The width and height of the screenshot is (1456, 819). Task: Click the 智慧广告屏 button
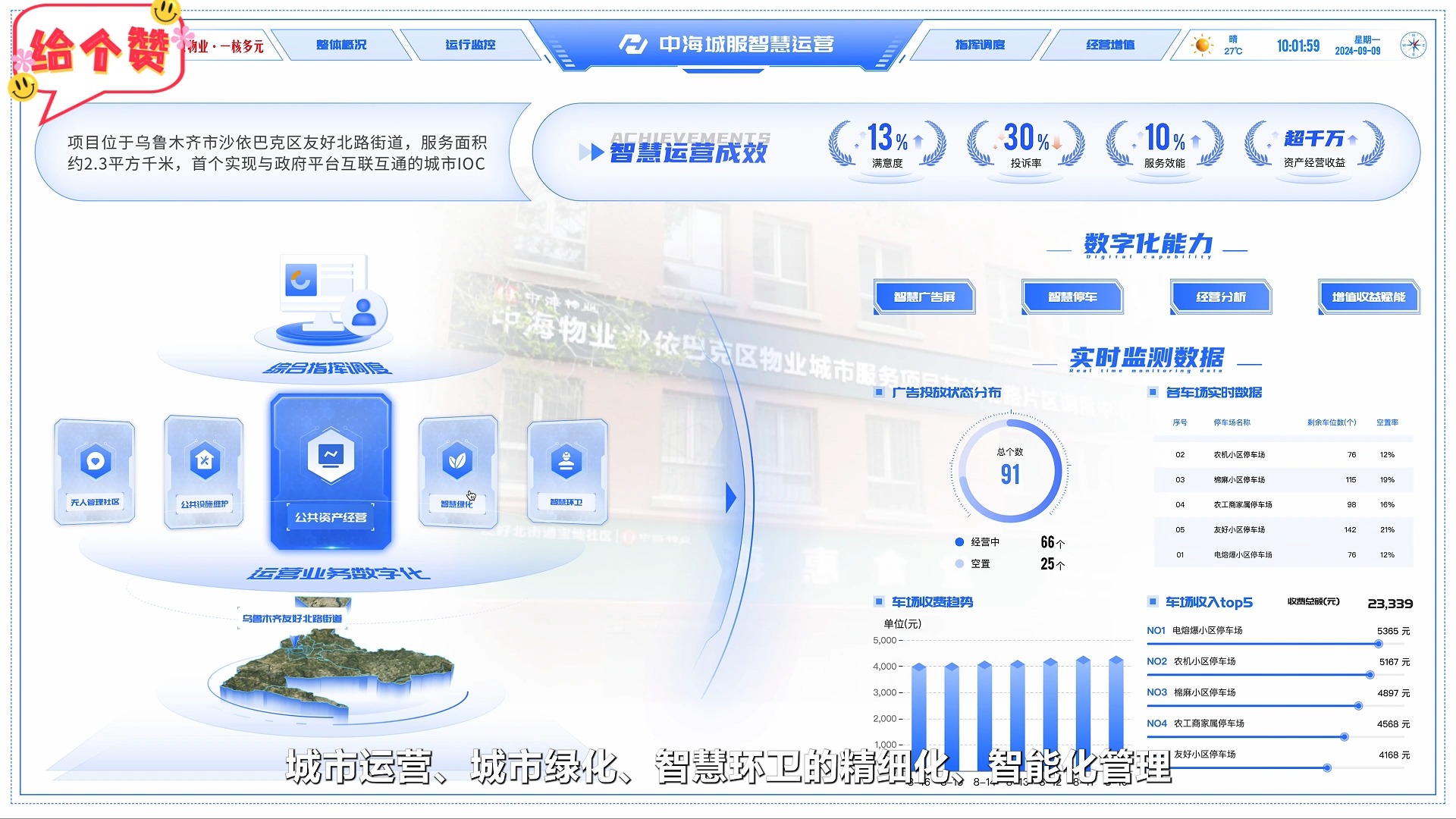[x=924, y=297]
